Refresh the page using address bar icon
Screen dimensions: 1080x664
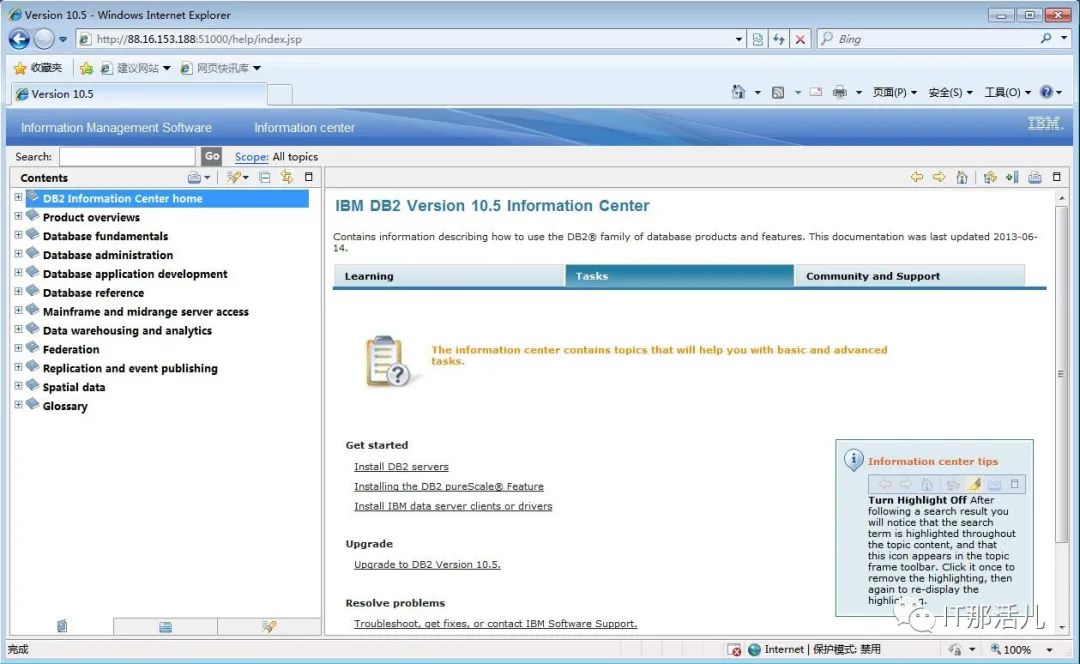[x=779, y=39]
